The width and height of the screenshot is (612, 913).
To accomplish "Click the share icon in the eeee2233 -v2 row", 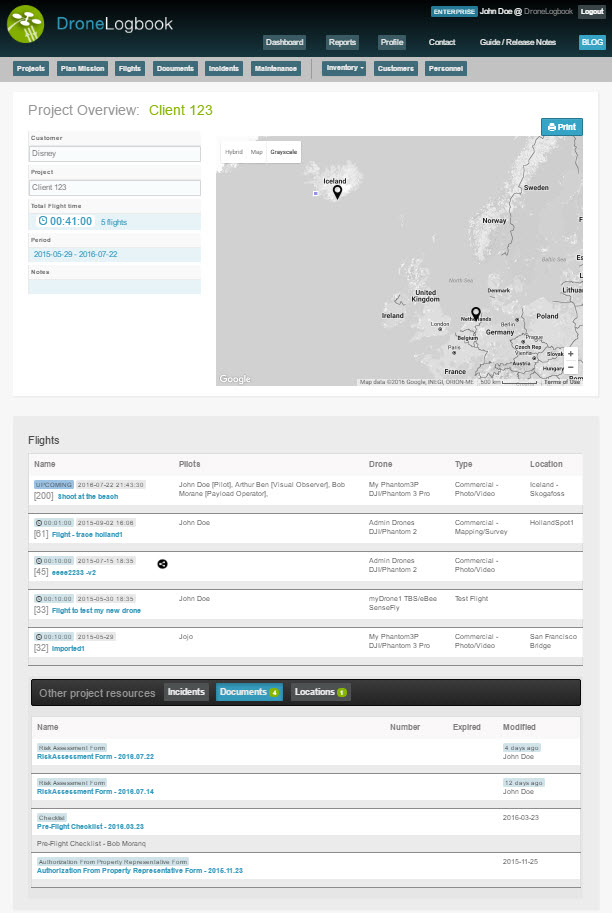I will tap(162, 564).
